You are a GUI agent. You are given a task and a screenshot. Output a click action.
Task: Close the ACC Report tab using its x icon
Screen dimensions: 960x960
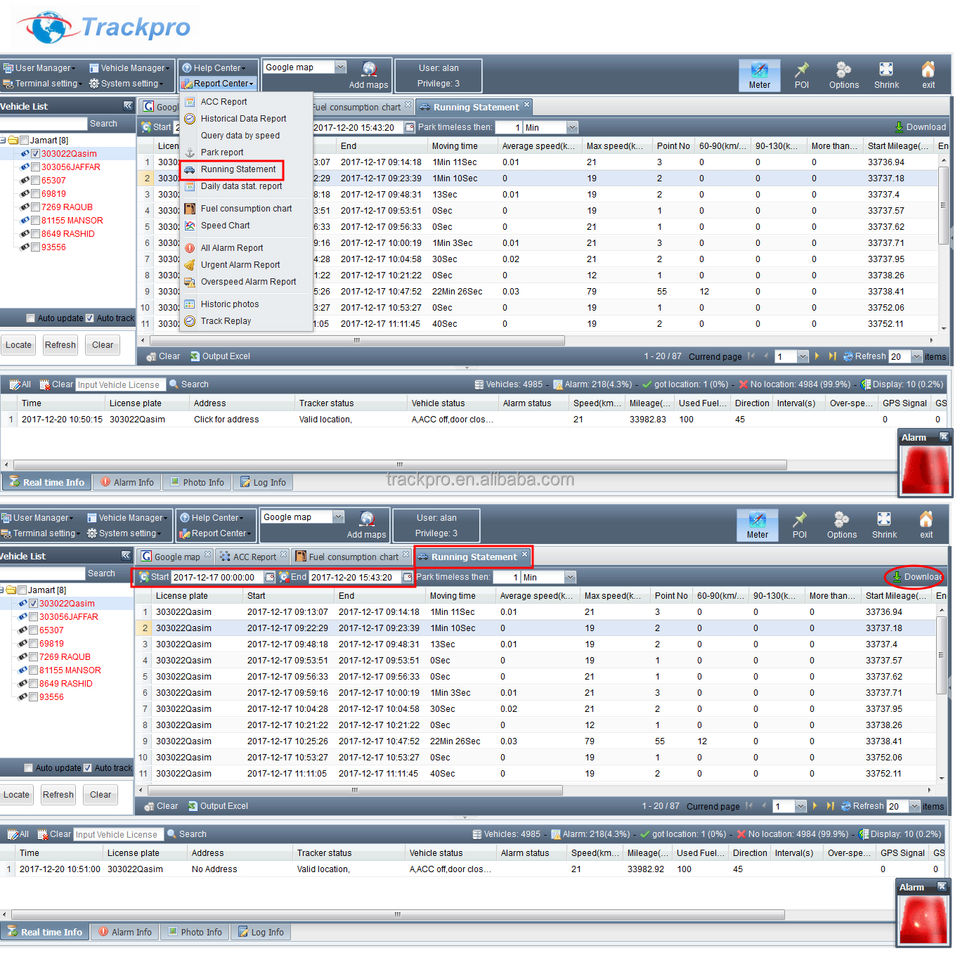283,555
